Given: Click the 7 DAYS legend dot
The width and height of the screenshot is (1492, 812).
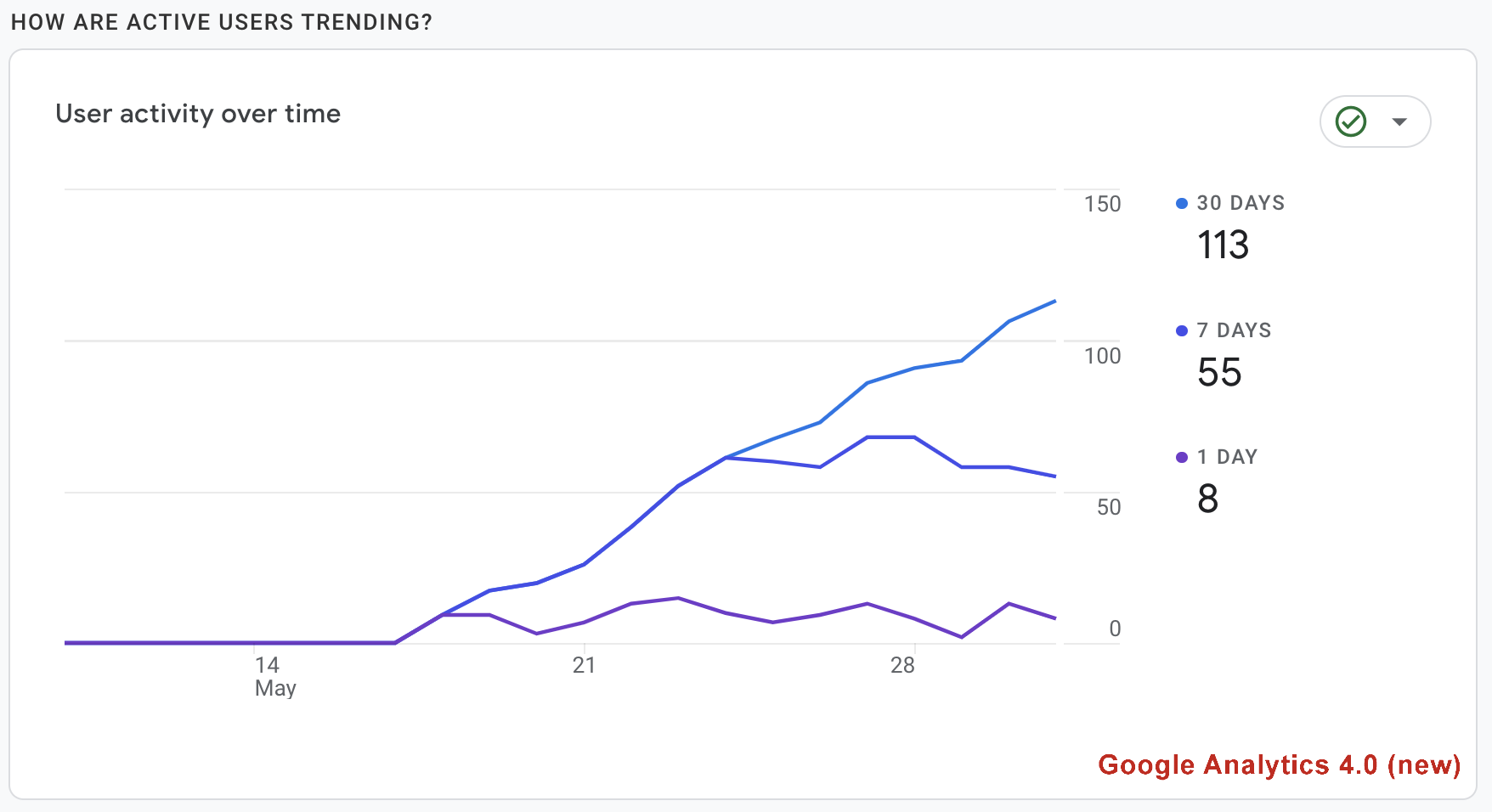Looking at the screenshot, I should tap(1181, 330).
